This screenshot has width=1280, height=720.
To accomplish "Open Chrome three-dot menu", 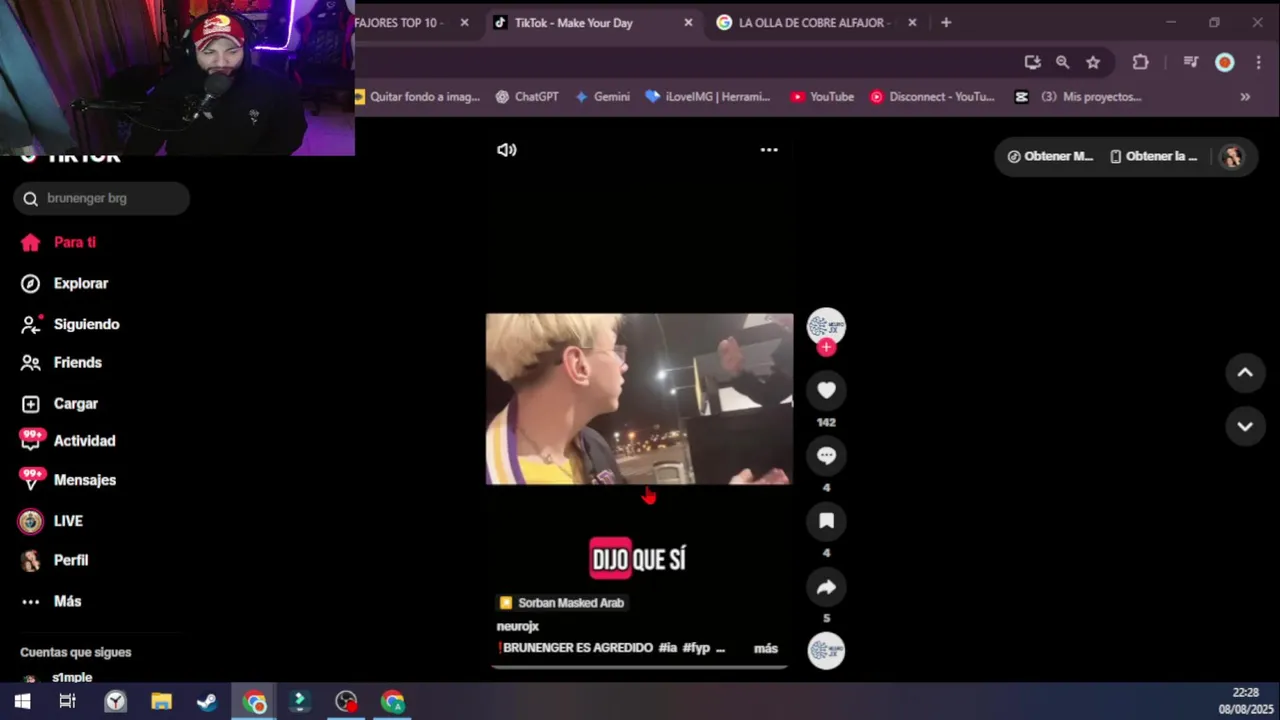I will coord(1258,62).
